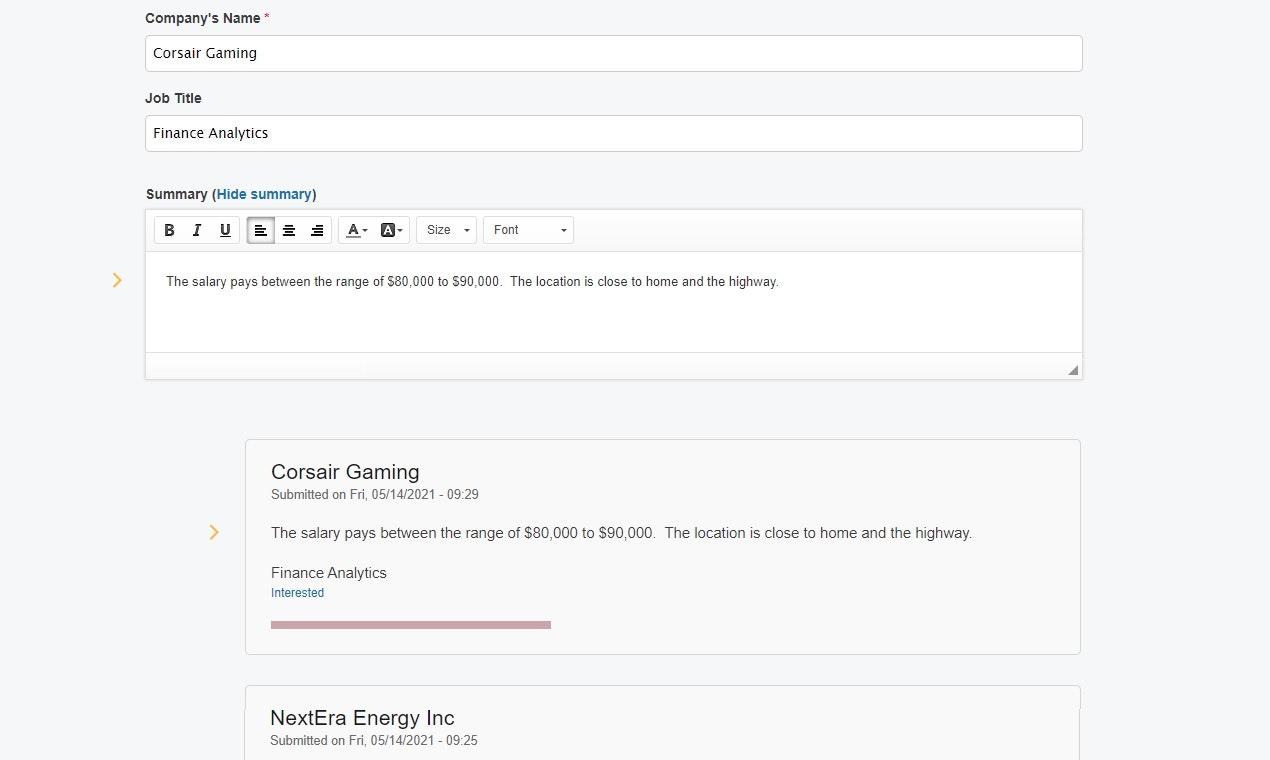
Task: Open the NextEra Energy Inc submission
Action: coord(362,718)
